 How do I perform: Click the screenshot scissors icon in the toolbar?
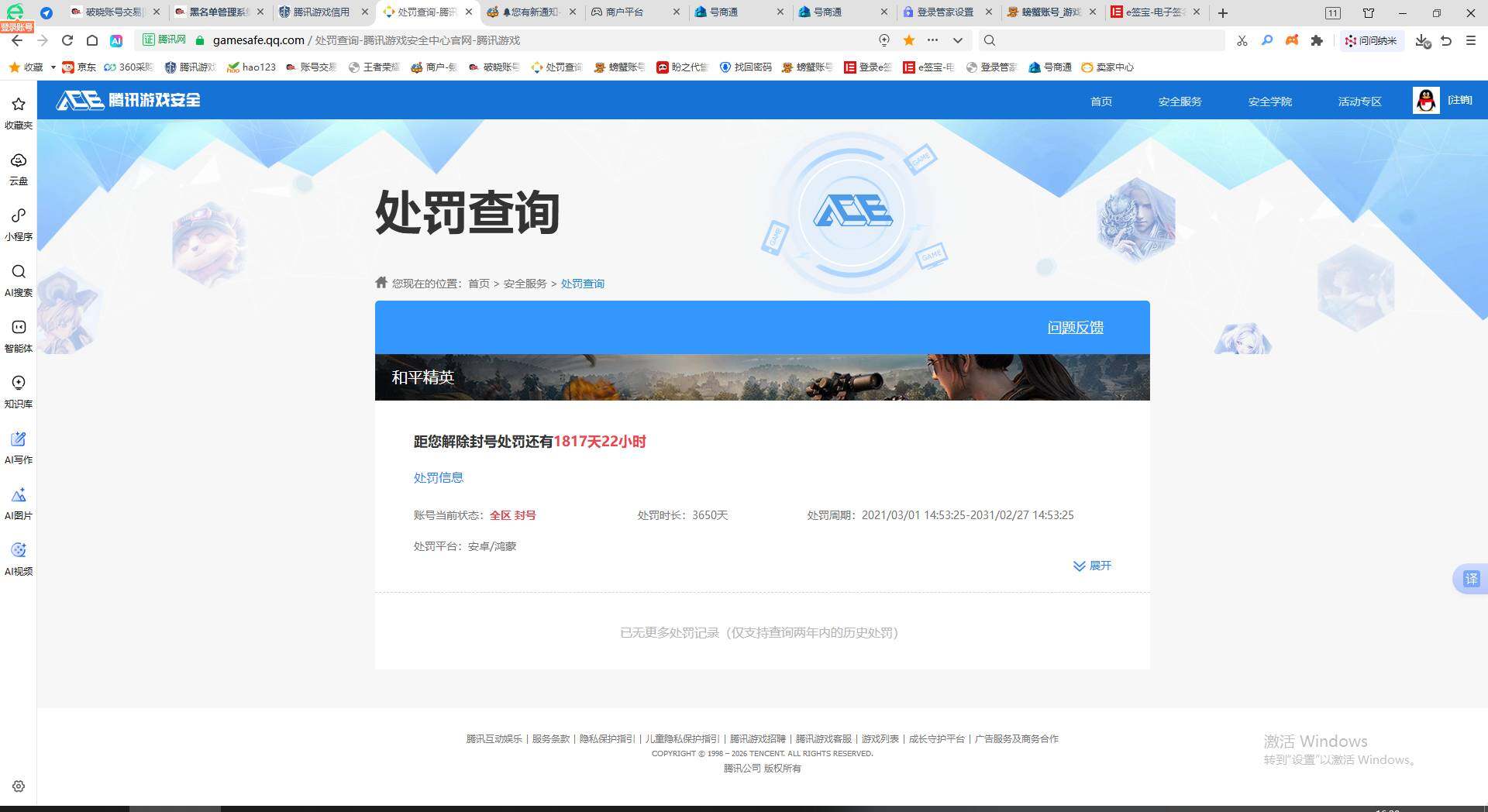(x=1242, y=40)
